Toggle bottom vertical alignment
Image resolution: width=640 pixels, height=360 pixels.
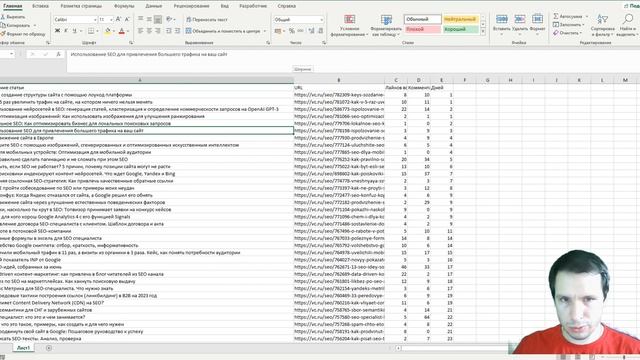pos(158,19)
